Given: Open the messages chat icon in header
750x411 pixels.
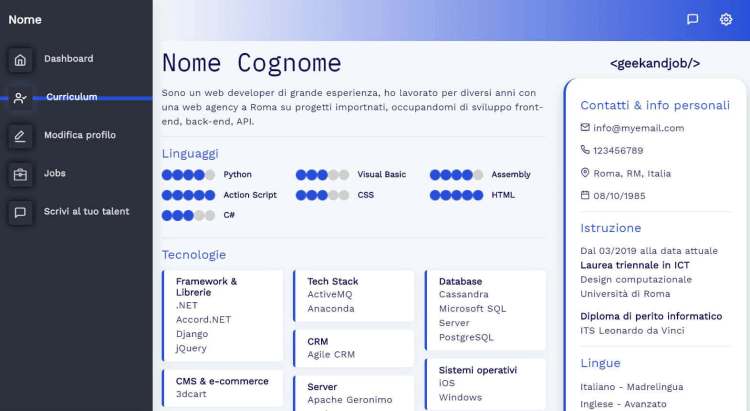Looking at the screenshot, I should pos(692,19).
